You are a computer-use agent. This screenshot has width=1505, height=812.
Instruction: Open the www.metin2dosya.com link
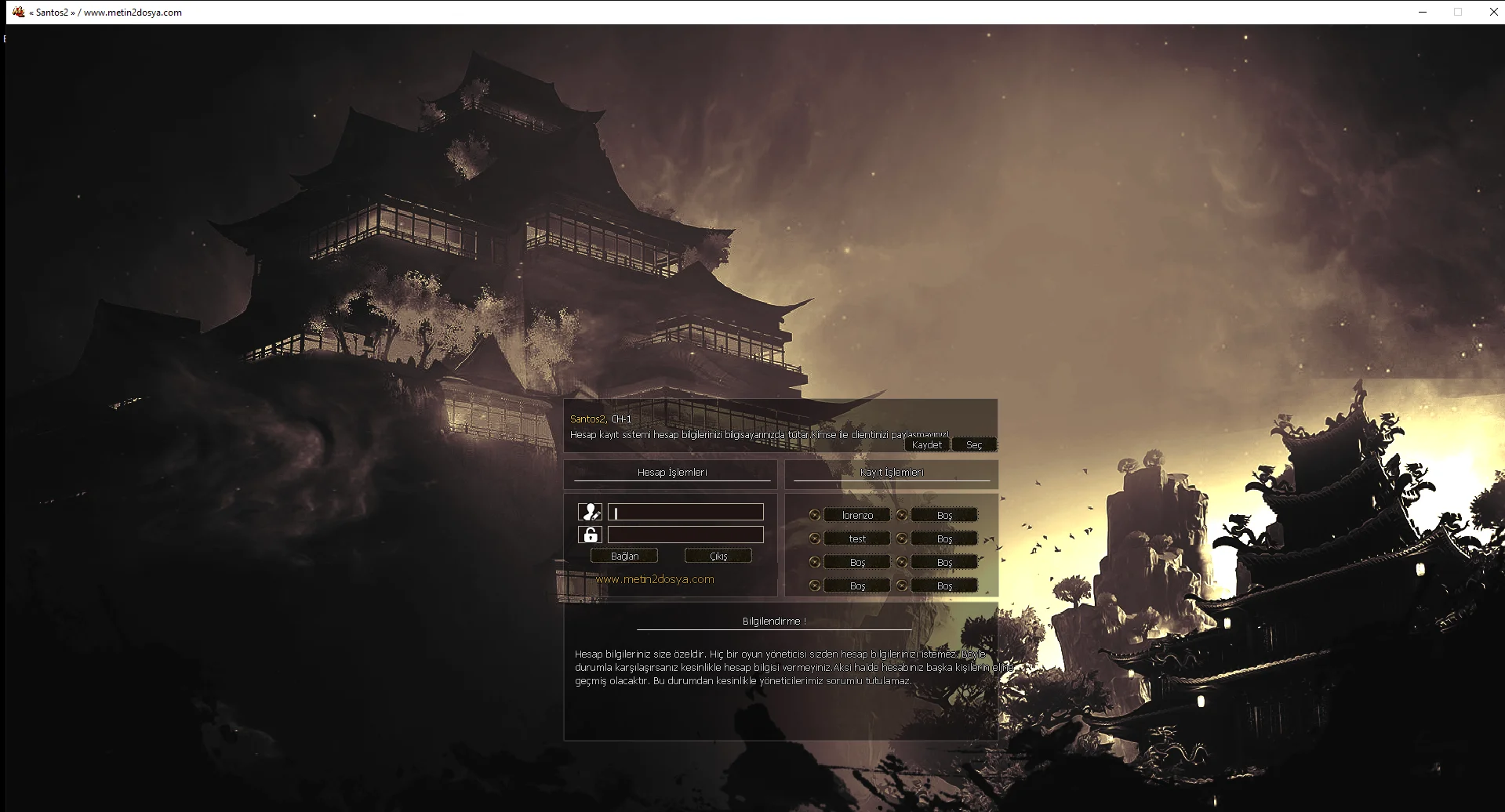pos(655,579)
